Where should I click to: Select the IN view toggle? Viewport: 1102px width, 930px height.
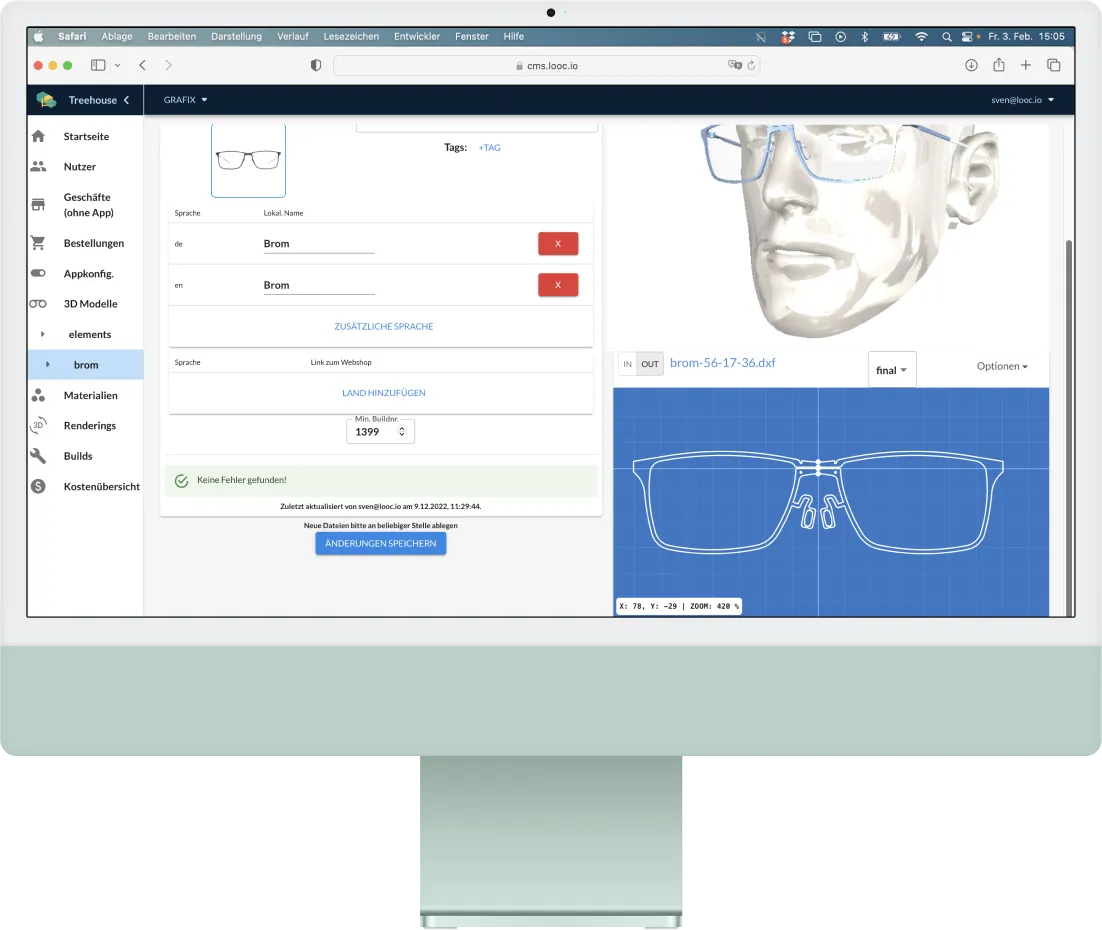pos(628,364)
